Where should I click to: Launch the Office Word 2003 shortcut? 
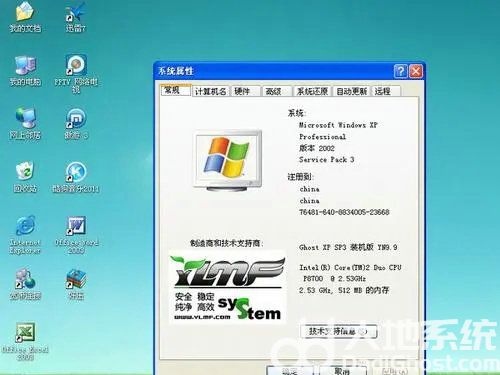point(77,235)
